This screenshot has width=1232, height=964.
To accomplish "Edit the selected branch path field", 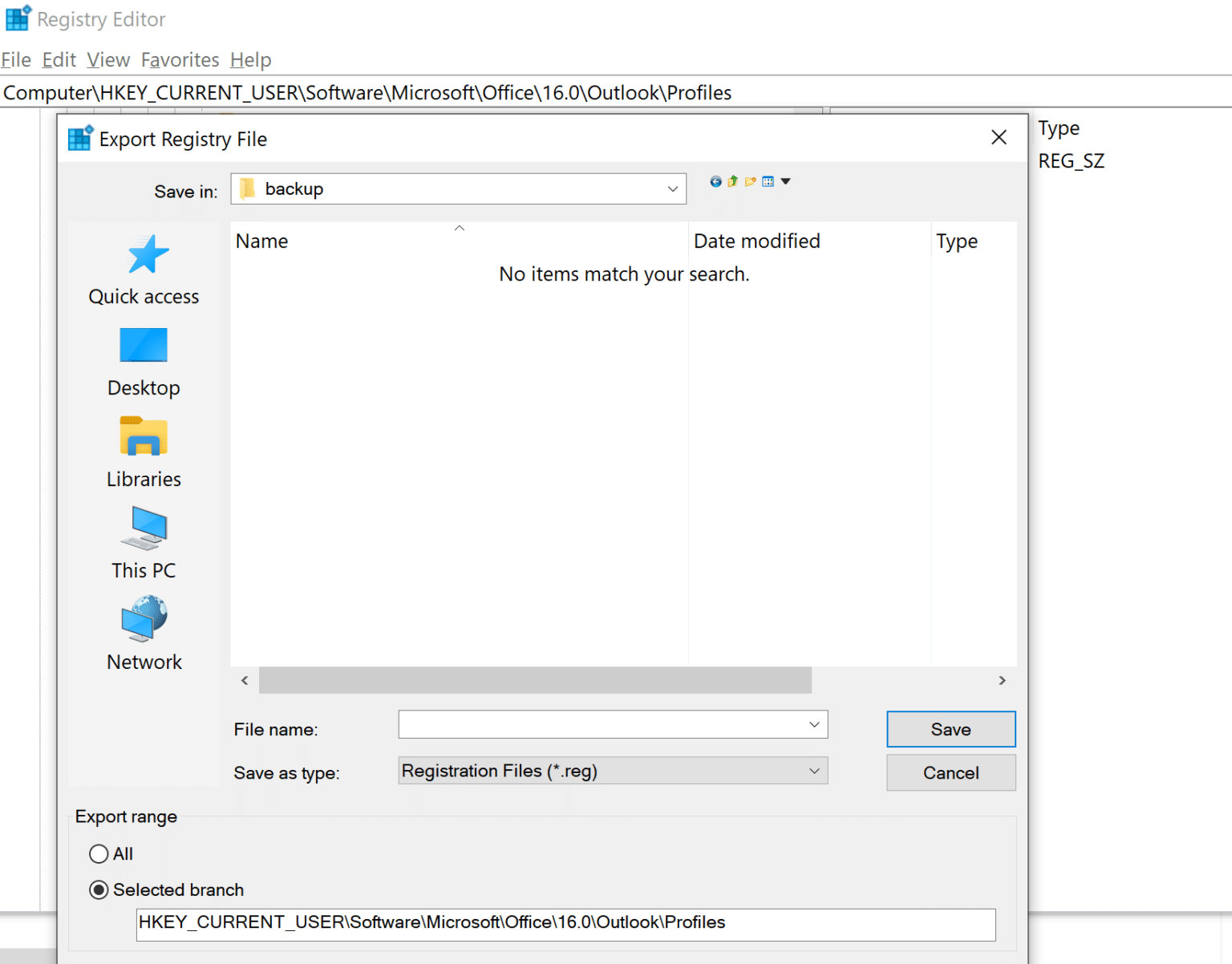I will (x=565, y=923).
